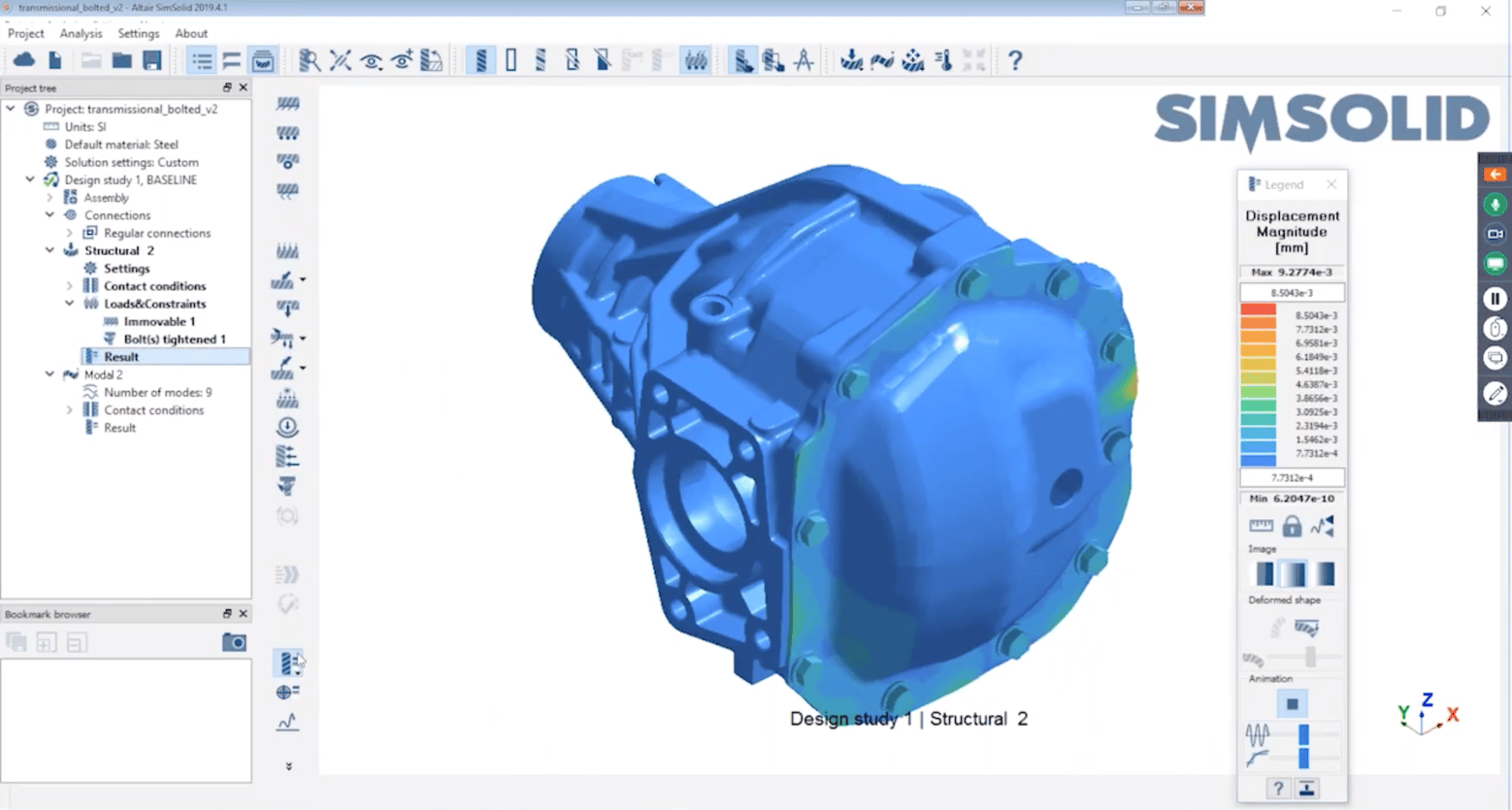
Task: Open the Settings menu
Action: pyautogui.click(x=138, y=33)
